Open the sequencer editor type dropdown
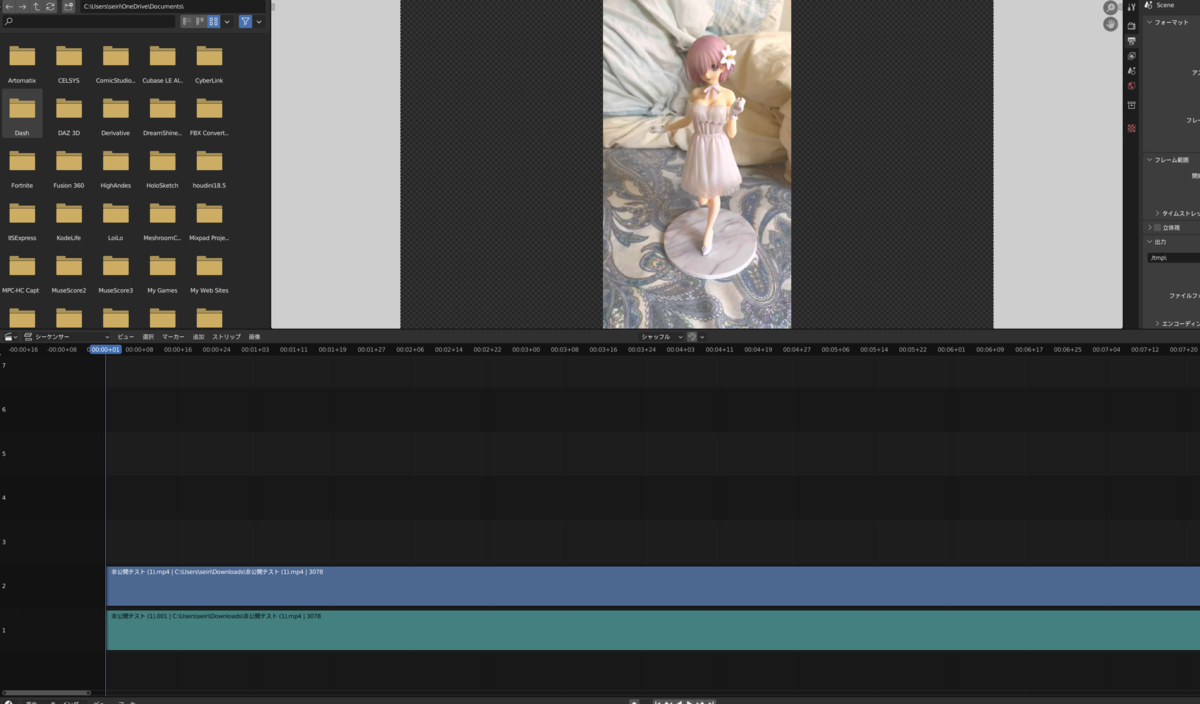The image size is (1200, 704). point(11,337)
